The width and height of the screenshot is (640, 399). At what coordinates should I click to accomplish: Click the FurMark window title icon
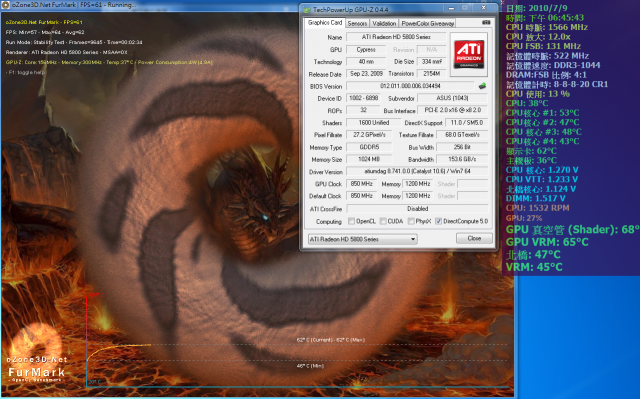6,5
